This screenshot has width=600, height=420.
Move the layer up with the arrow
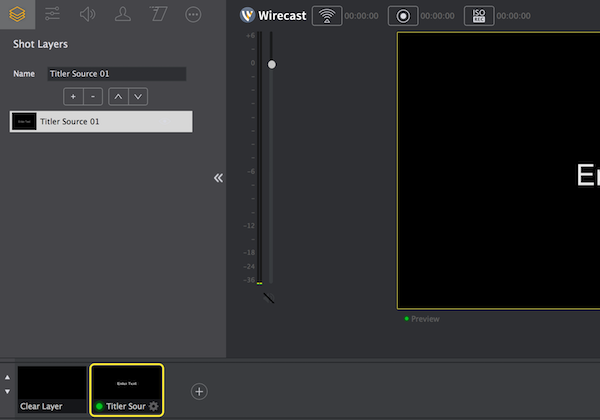pos(118,96)
